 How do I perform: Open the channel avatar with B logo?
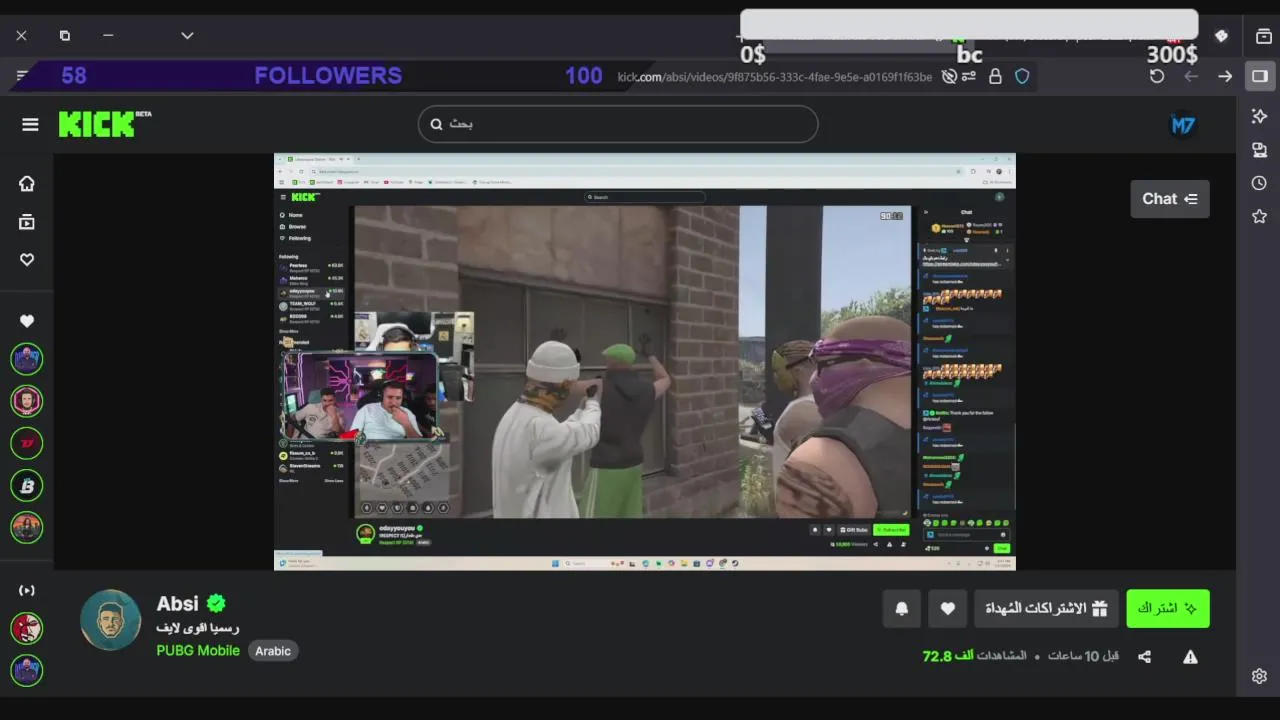pyautogui.click(x=27, y=485)
